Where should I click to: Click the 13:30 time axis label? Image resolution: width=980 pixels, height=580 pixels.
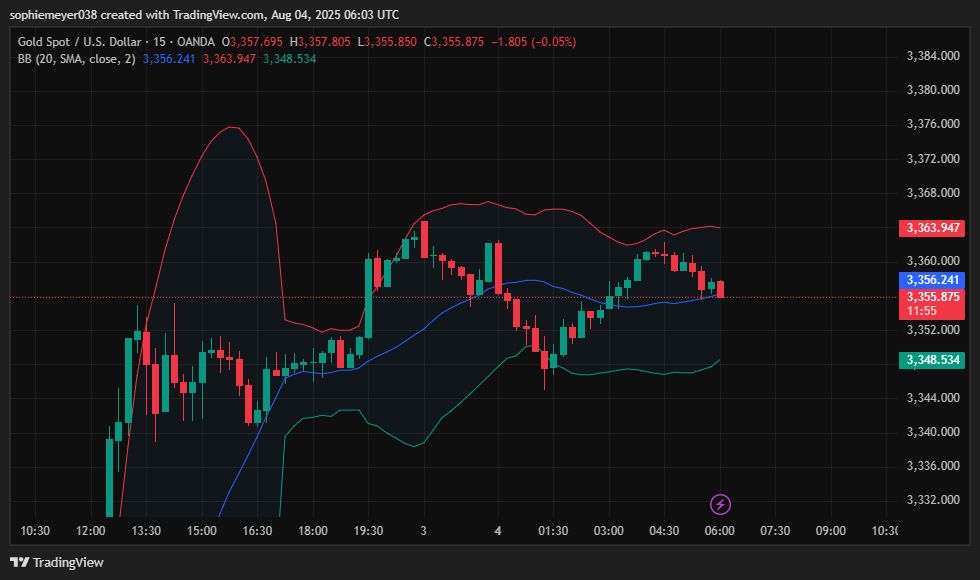click(146, 531)
